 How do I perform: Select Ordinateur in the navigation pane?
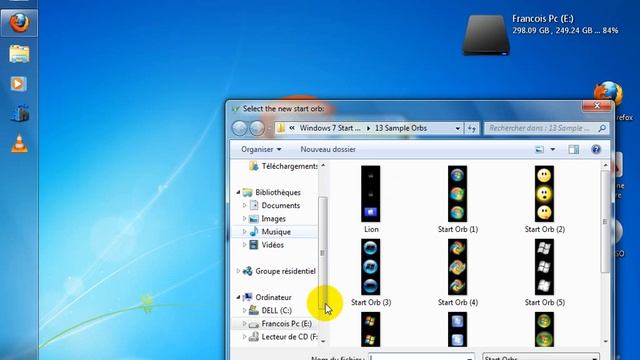tap(273, 297)
